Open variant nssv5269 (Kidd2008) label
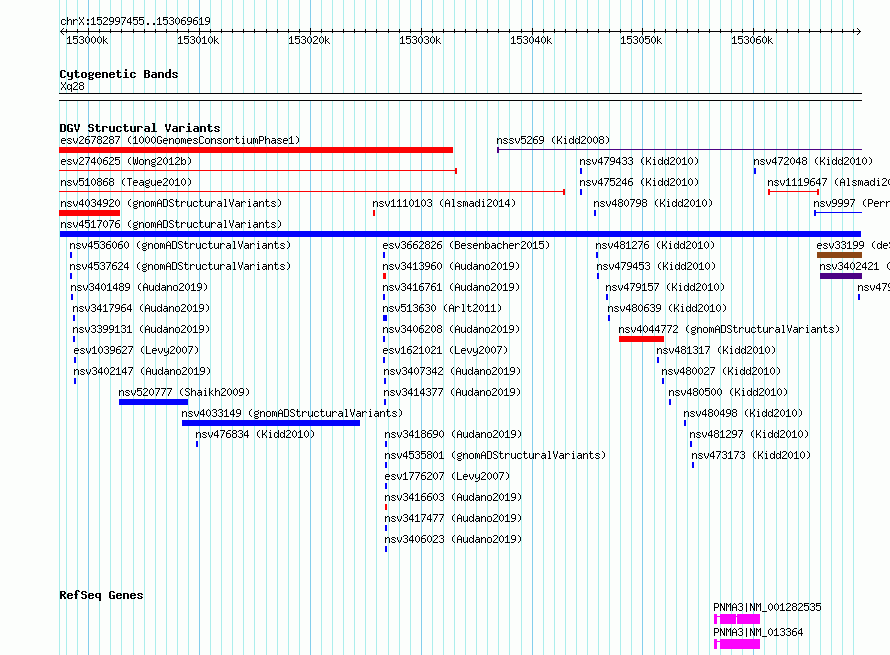890x655 pixels. pos(553,140)
